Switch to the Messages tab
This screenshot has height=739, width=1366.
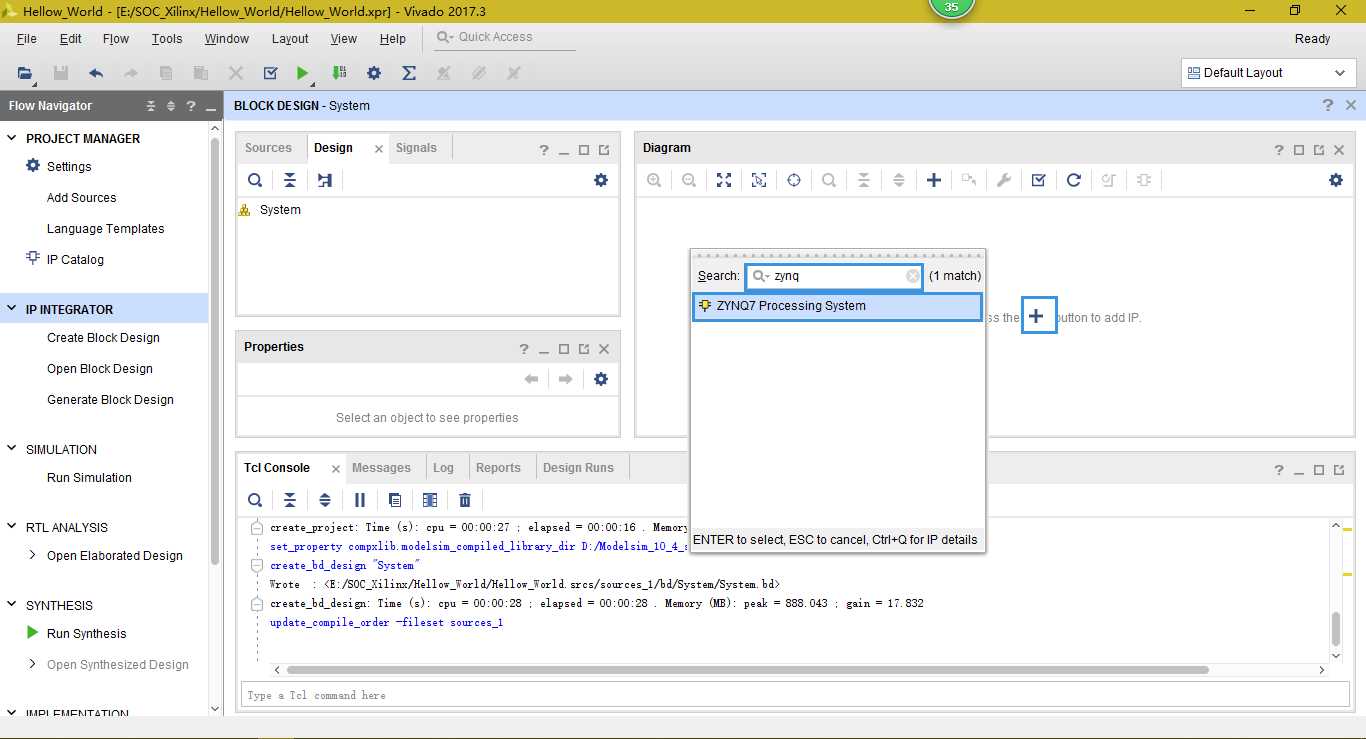click(x=381, y=468)
